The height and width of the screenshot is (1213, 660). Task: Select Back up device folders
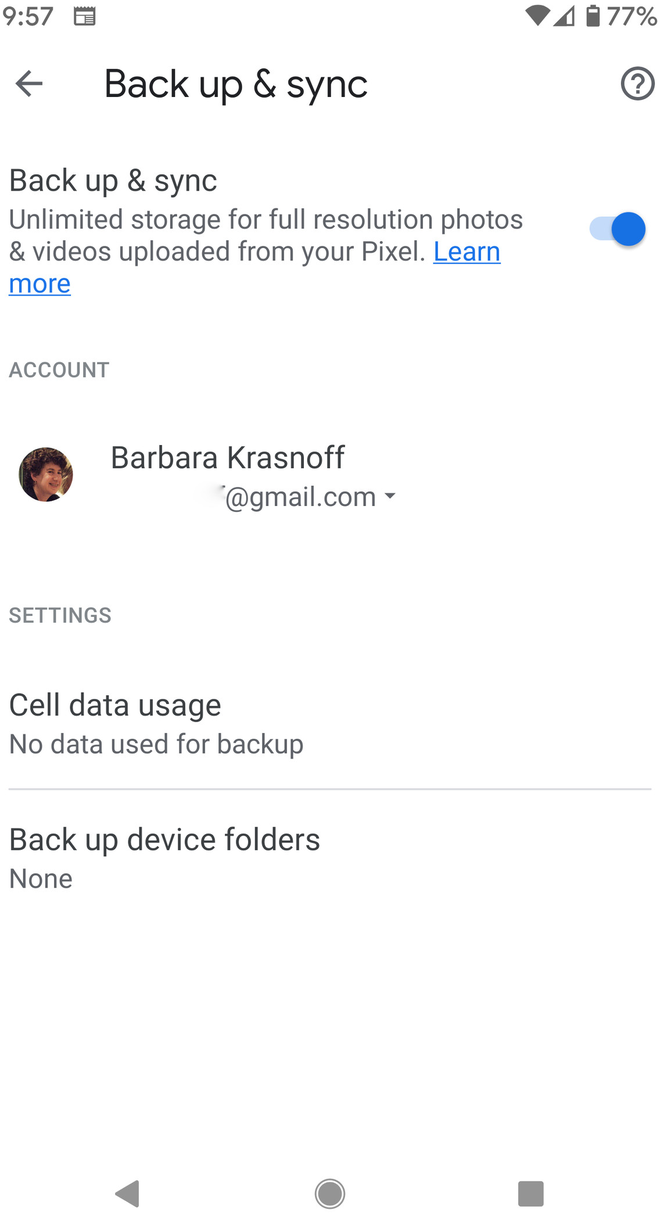164,855
